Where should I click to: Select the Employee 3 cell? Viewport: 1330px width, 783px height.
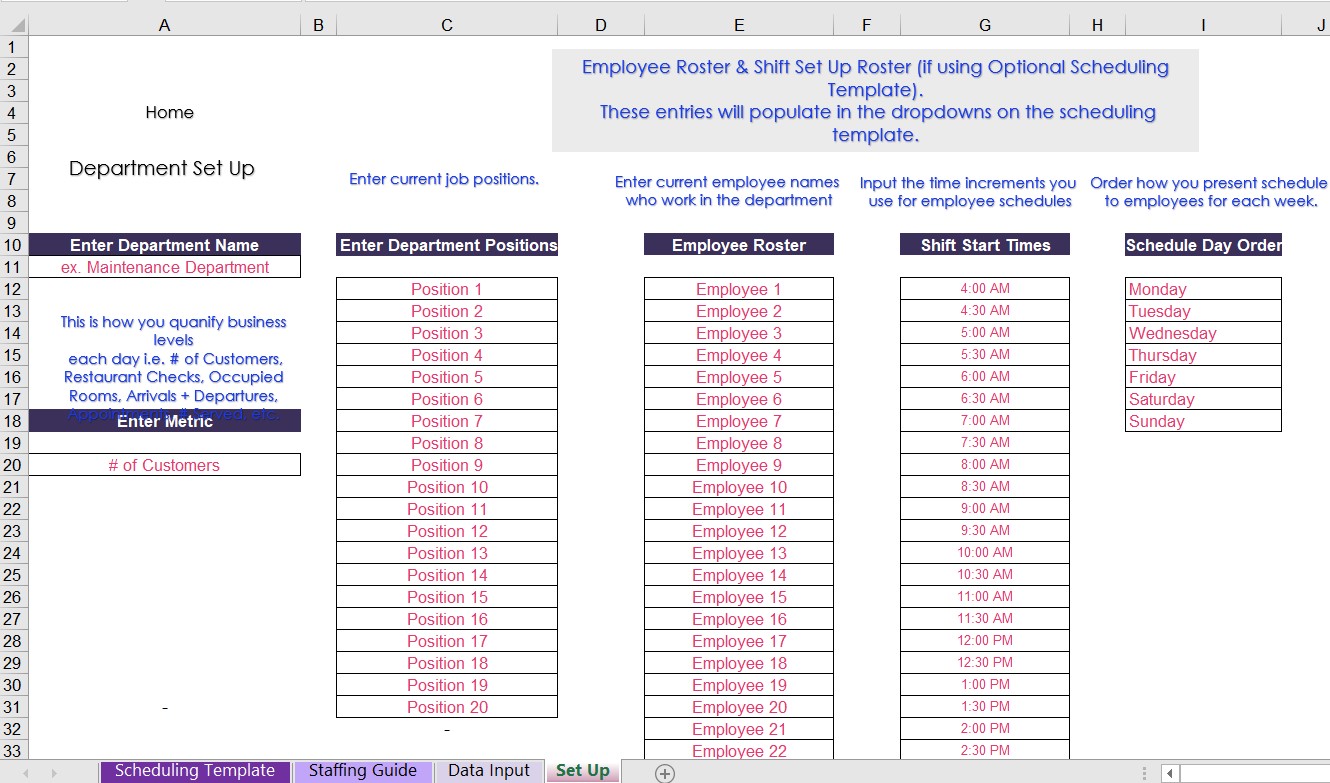(x=739, y=333)
